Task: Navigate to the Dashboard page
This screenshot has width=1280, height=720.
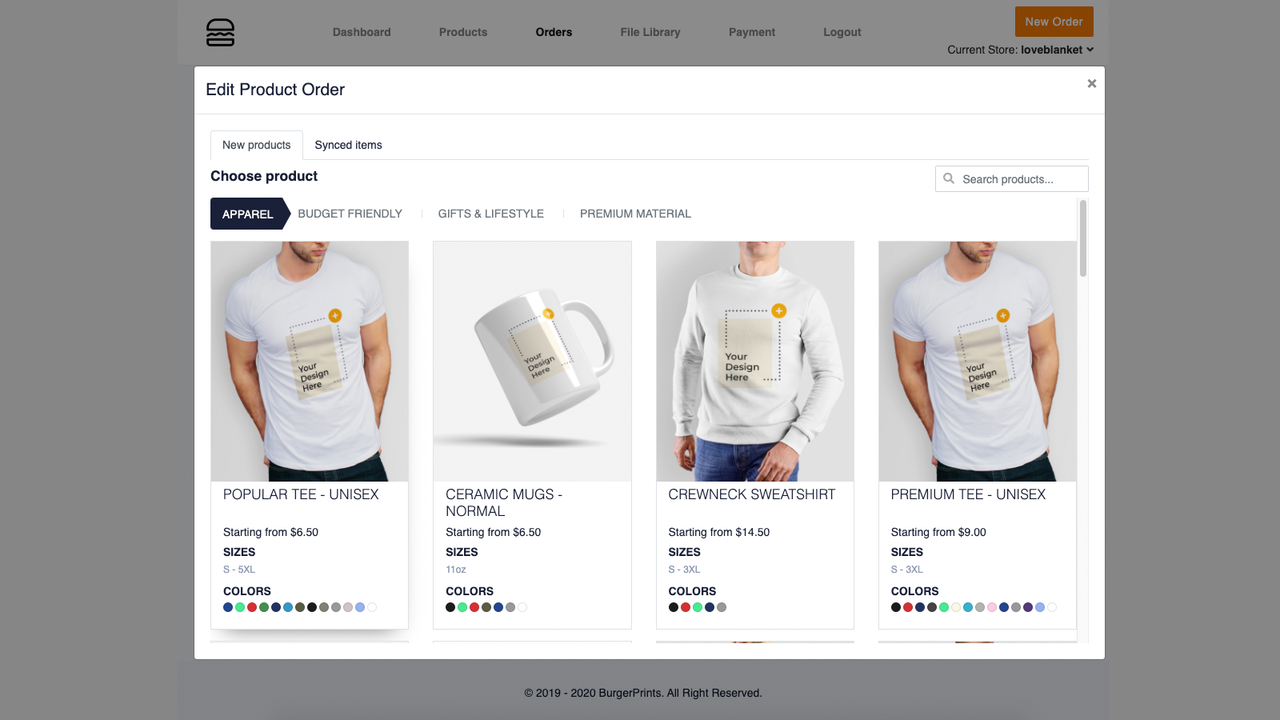Action: (x=361, y=31)
